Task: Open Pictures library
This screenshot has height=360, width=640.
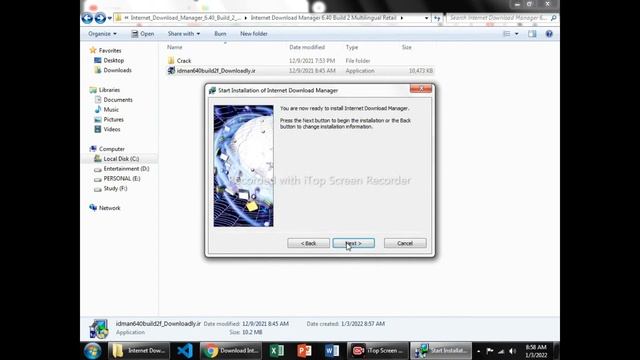Action: point(113,120)
